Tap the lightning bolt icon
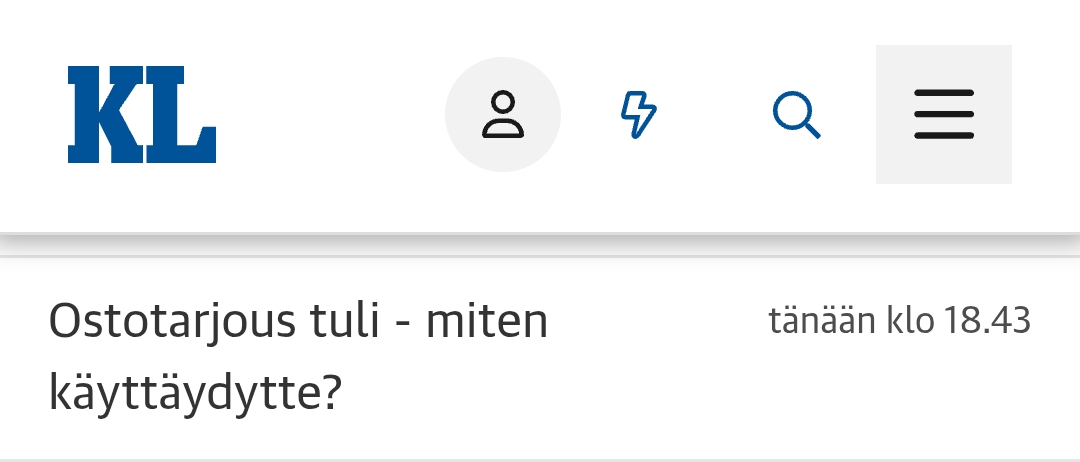The image size is (1080, 462). click(638, 114)
